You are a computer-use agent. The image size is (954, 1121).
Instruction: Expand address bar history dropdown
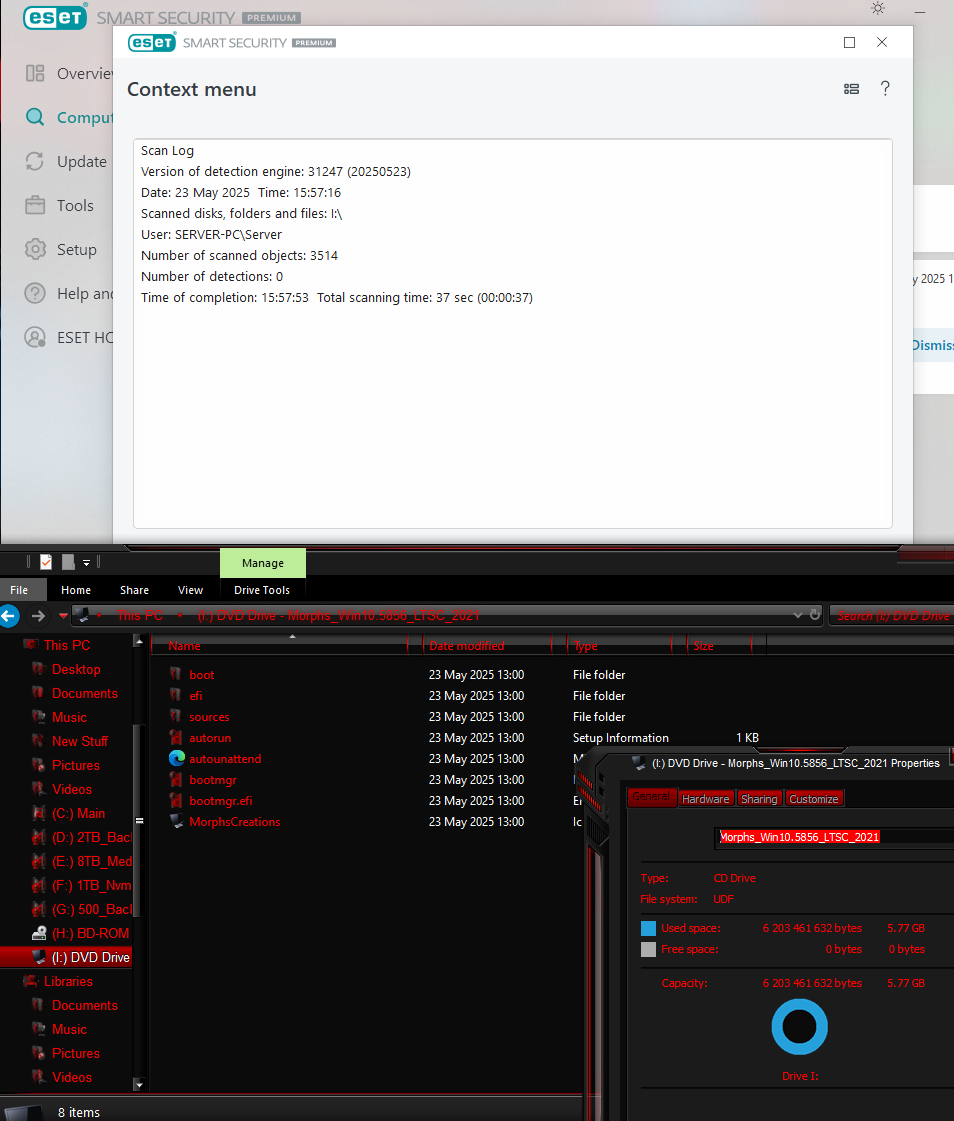click(797, 615)
